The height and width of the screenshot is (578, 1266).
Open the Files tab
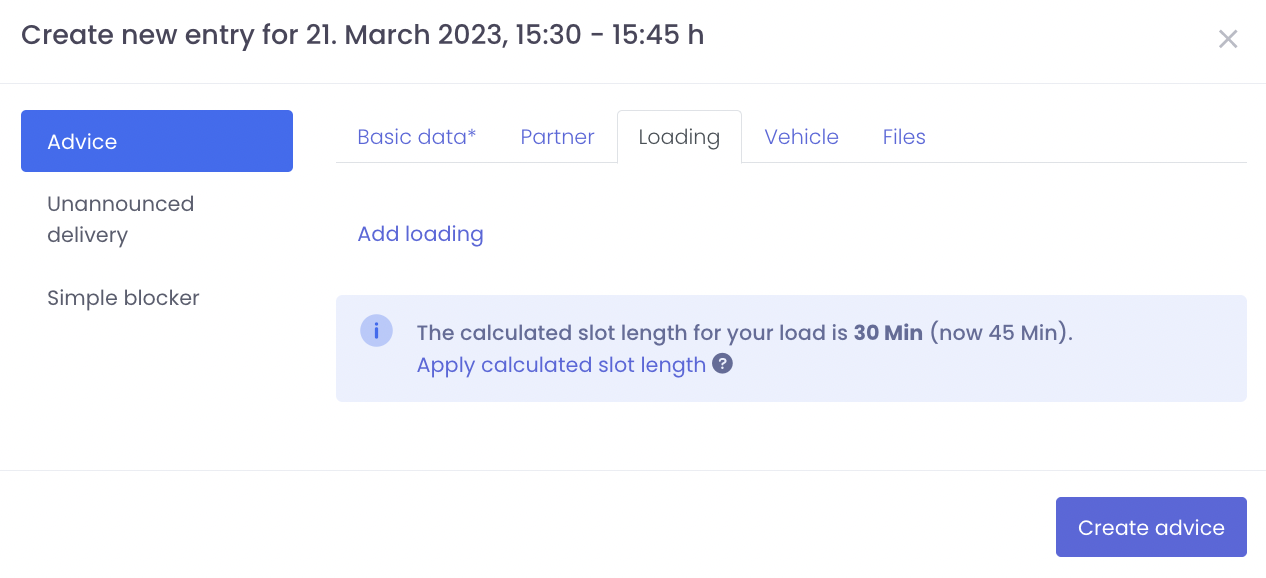tap(904, 137)
